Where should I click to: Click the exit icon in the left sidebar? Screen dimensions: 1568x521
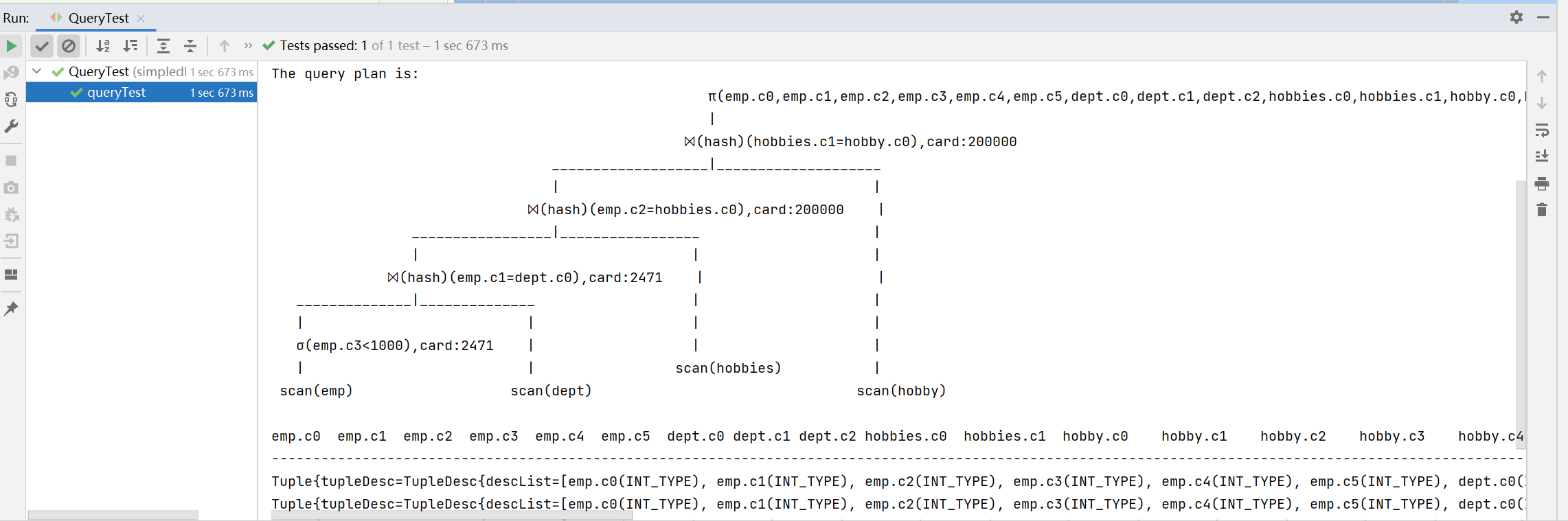[x=11, y=241]
